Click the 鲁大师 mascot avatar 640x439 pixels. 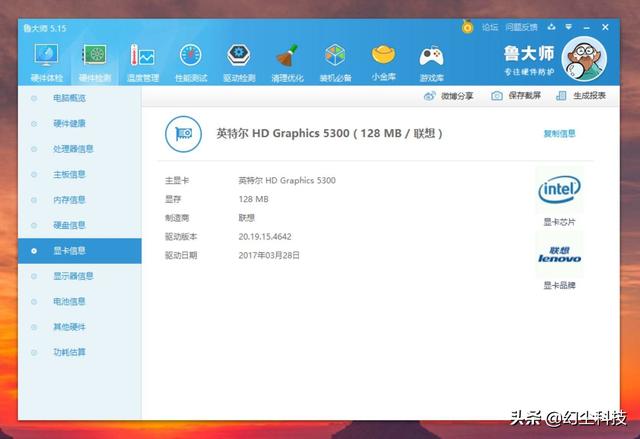[x=584, y=59]
